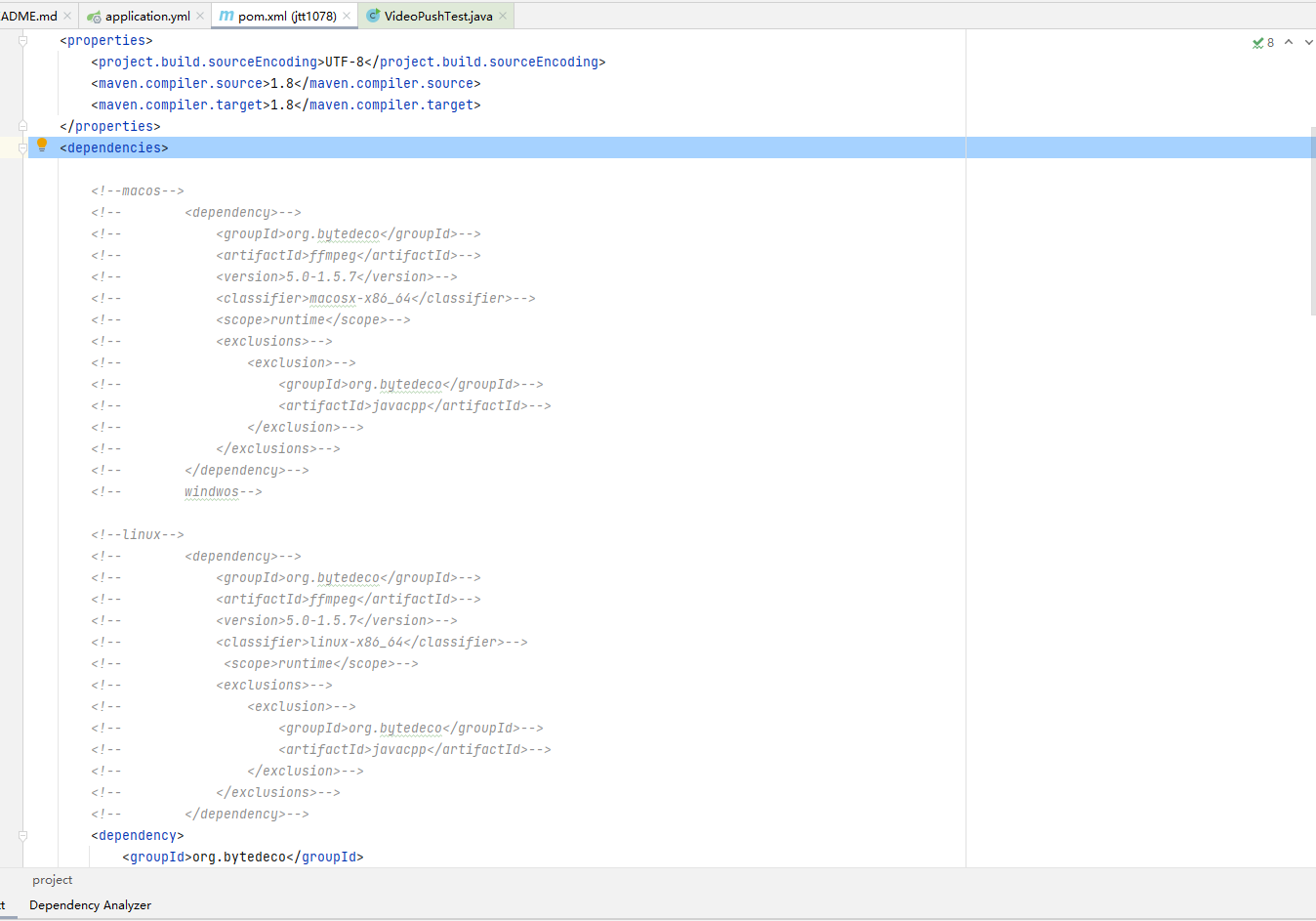Show intention actions via the yellow lightbulb
Screen dimensions: 1316x921
[x=42, y=146]
